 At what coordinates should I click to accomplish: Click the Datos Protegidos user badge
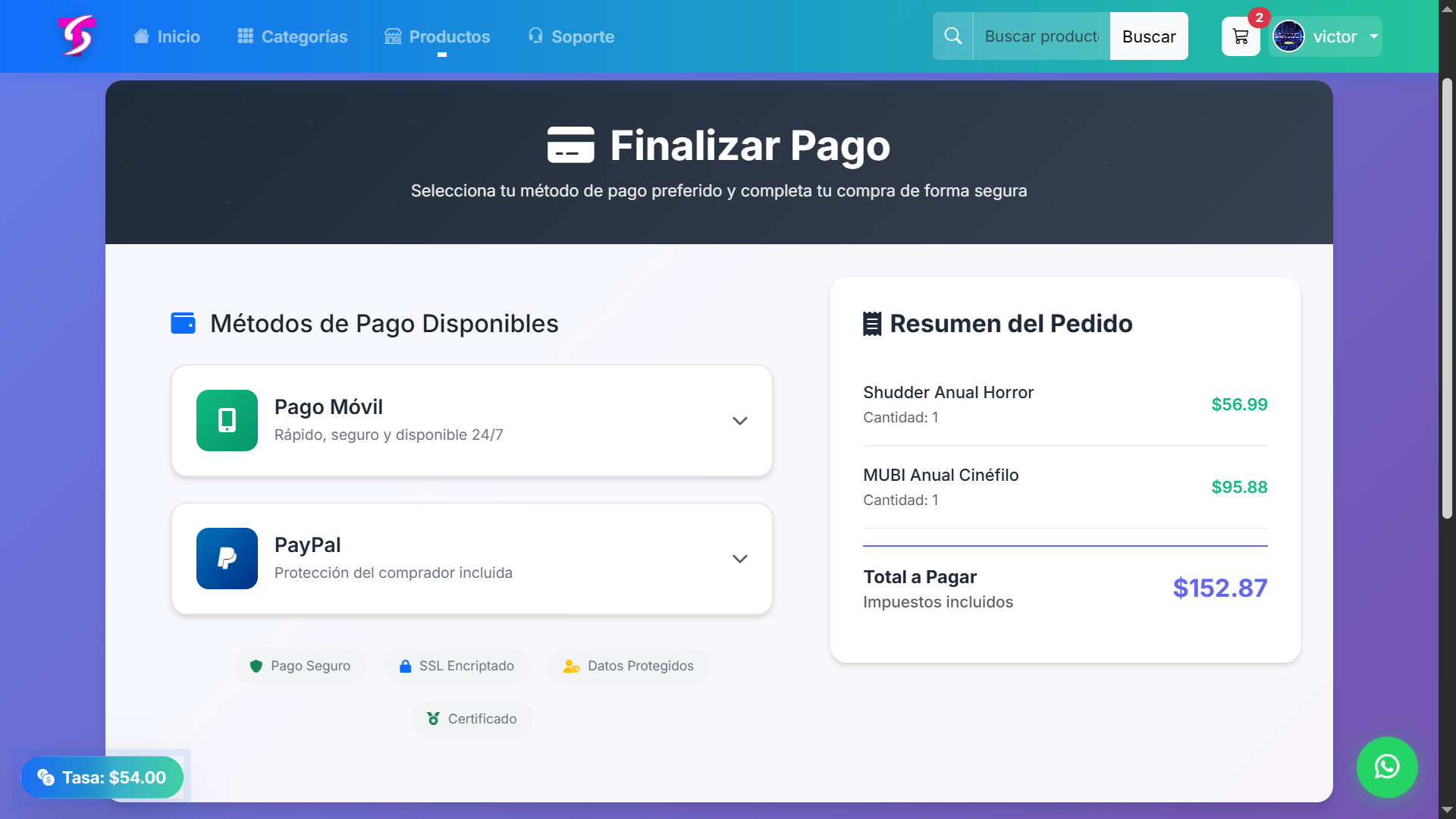coord(628,666)
